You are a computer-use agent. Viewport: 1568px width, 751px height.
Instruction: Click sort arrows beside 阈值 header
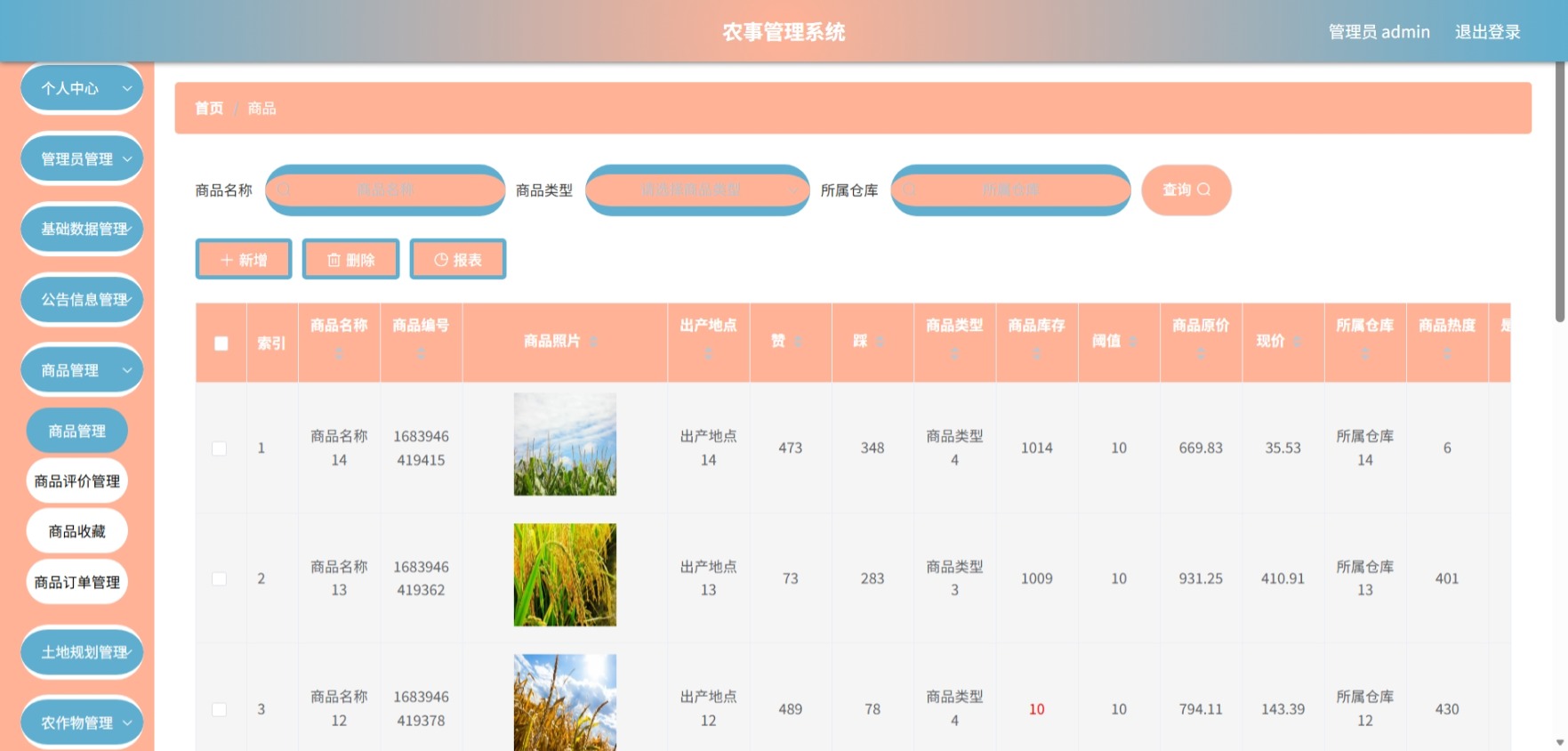[1133, 342]
